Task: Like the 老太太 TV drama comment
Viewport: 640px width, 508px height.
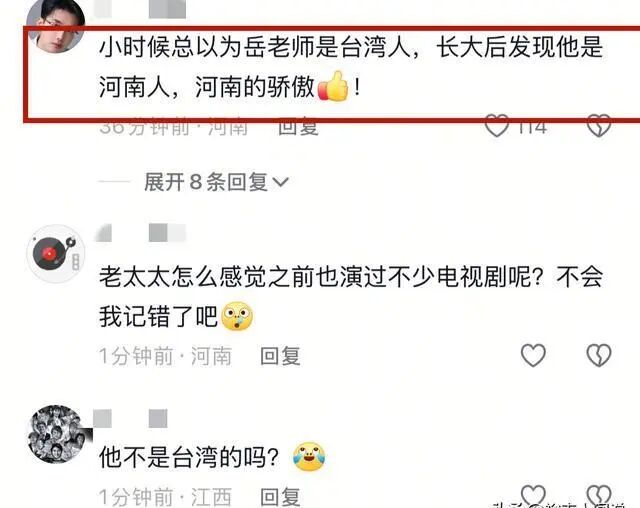Action: point(533,355)
